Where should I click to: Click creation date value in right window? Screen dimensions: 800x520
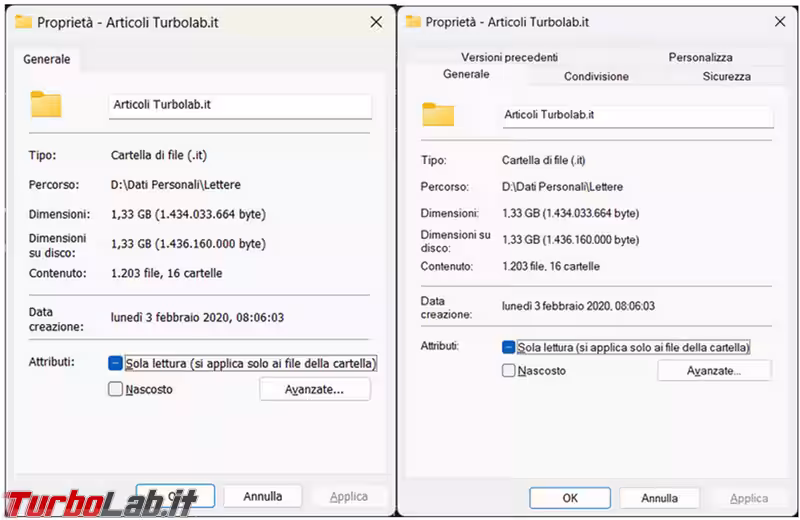point(578,306)
